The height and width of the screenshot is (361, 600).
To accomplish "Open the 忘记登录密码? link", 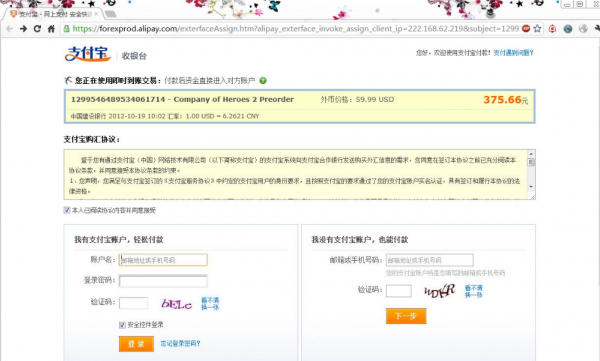I will (x=180, y=343).
